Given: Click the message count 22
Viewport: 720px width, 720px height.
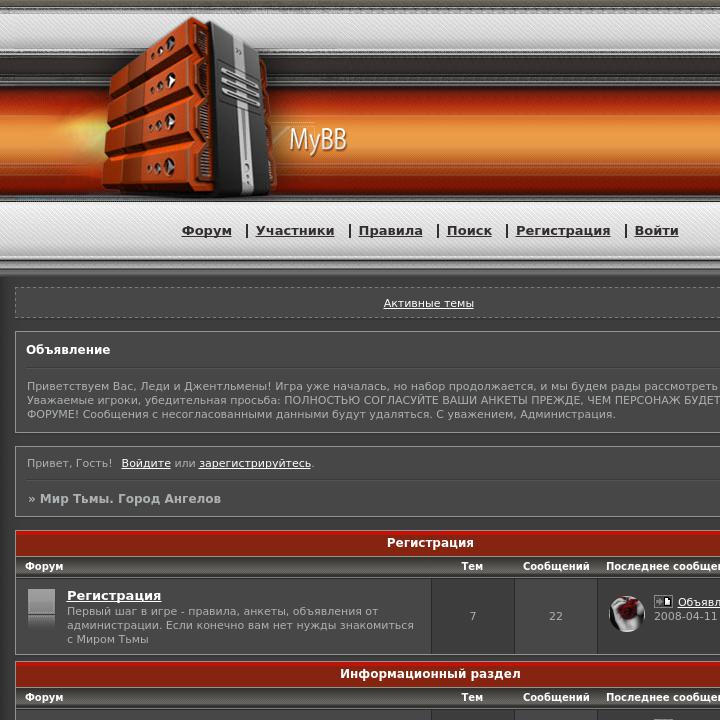Looking at the screenshot, I should pyautogui.click(x=556, y=616).
